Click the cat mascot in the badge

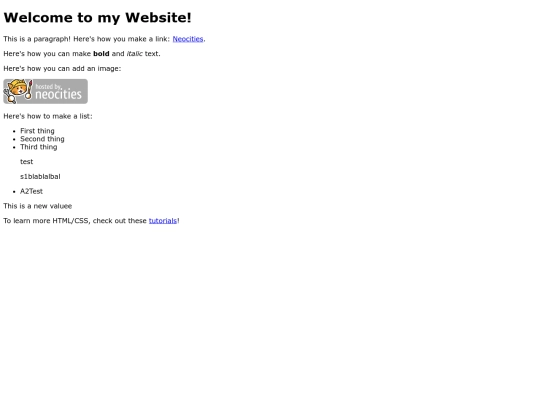coord(18,91)
